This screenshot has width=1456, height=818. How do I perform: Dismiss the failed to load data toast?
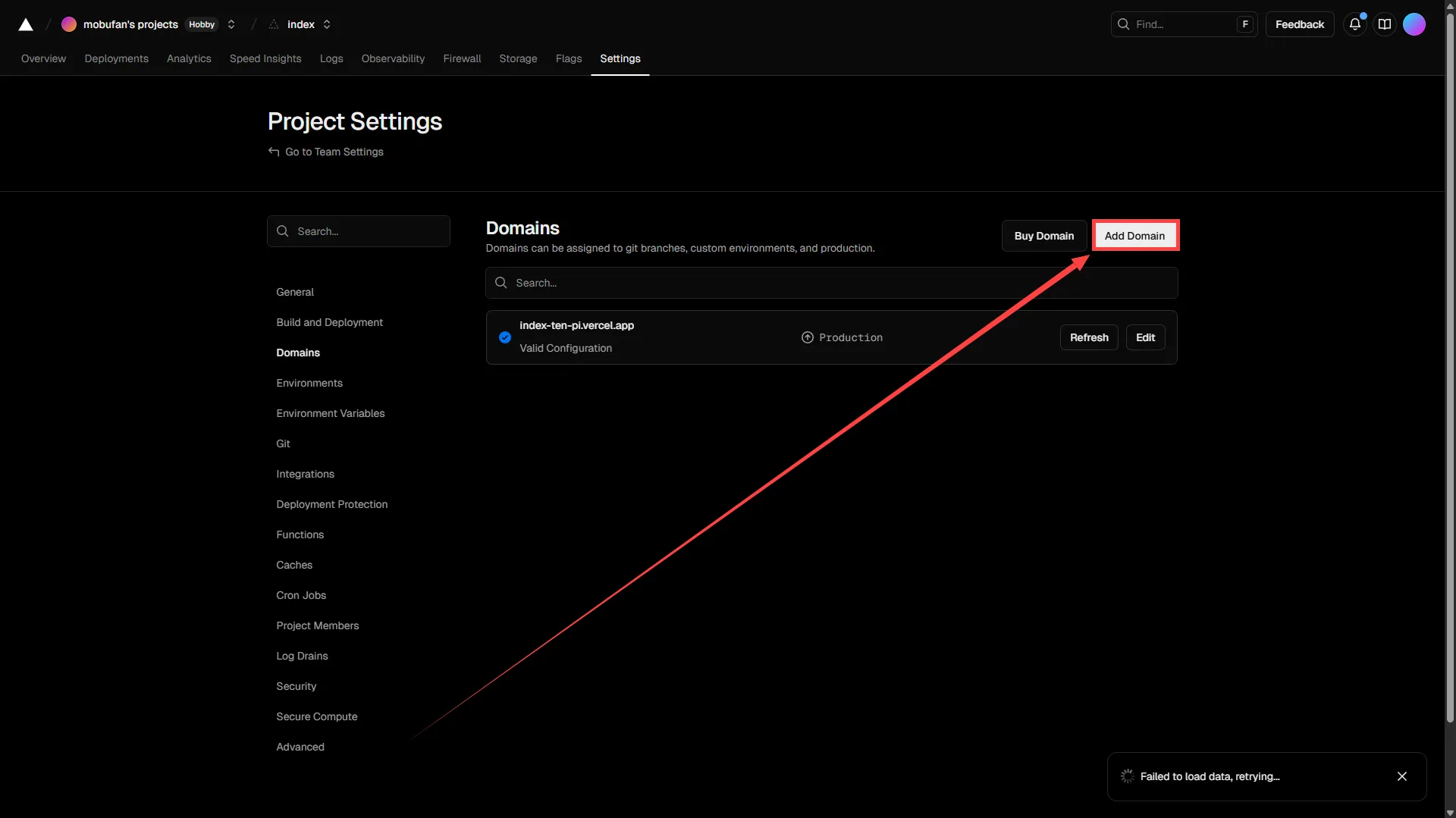click(1401, 776)
